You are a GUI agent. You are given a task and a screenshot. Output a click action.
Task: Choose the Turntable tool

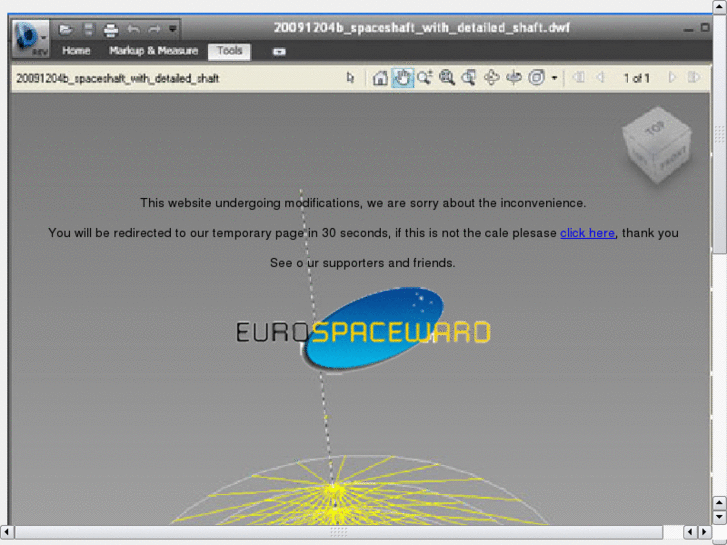(514, 77)
